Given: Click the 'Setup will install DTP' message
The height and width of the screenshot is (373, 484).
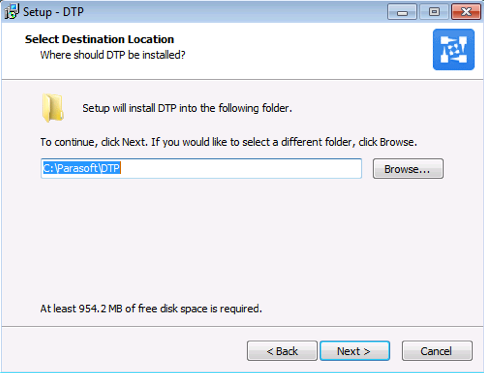Looking at the screenshot, I should [187, 108].
